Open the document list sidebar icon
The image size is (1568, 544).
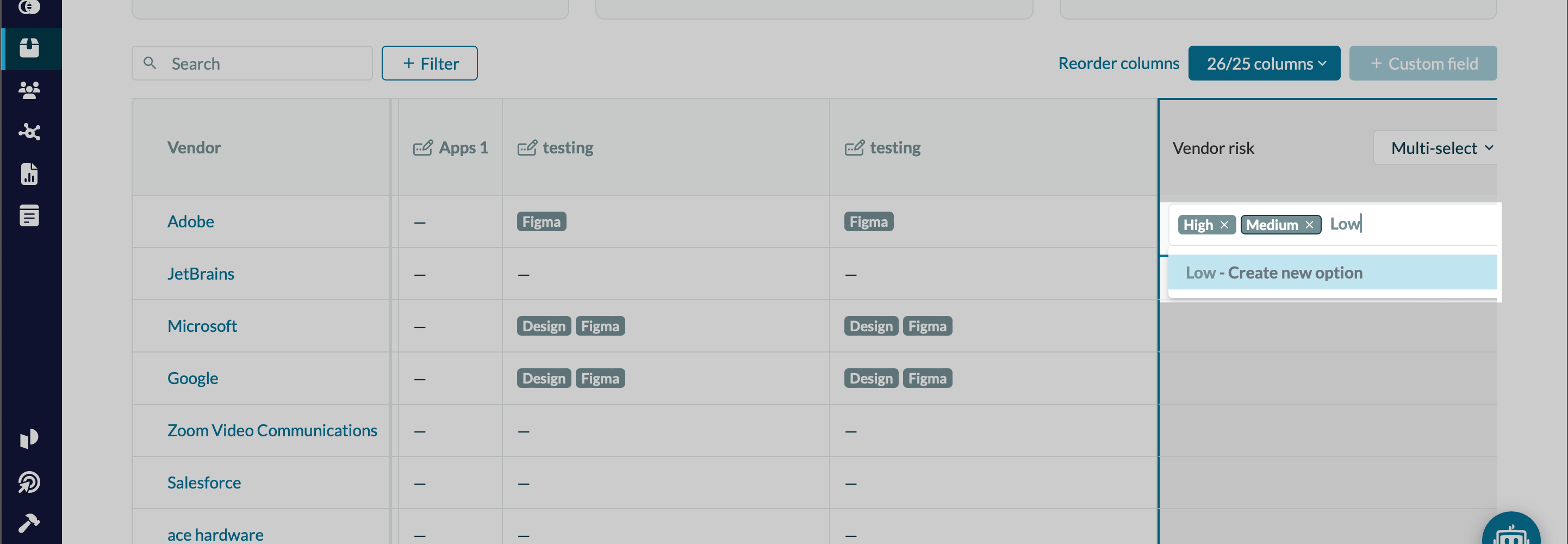[x=29, y=215]
